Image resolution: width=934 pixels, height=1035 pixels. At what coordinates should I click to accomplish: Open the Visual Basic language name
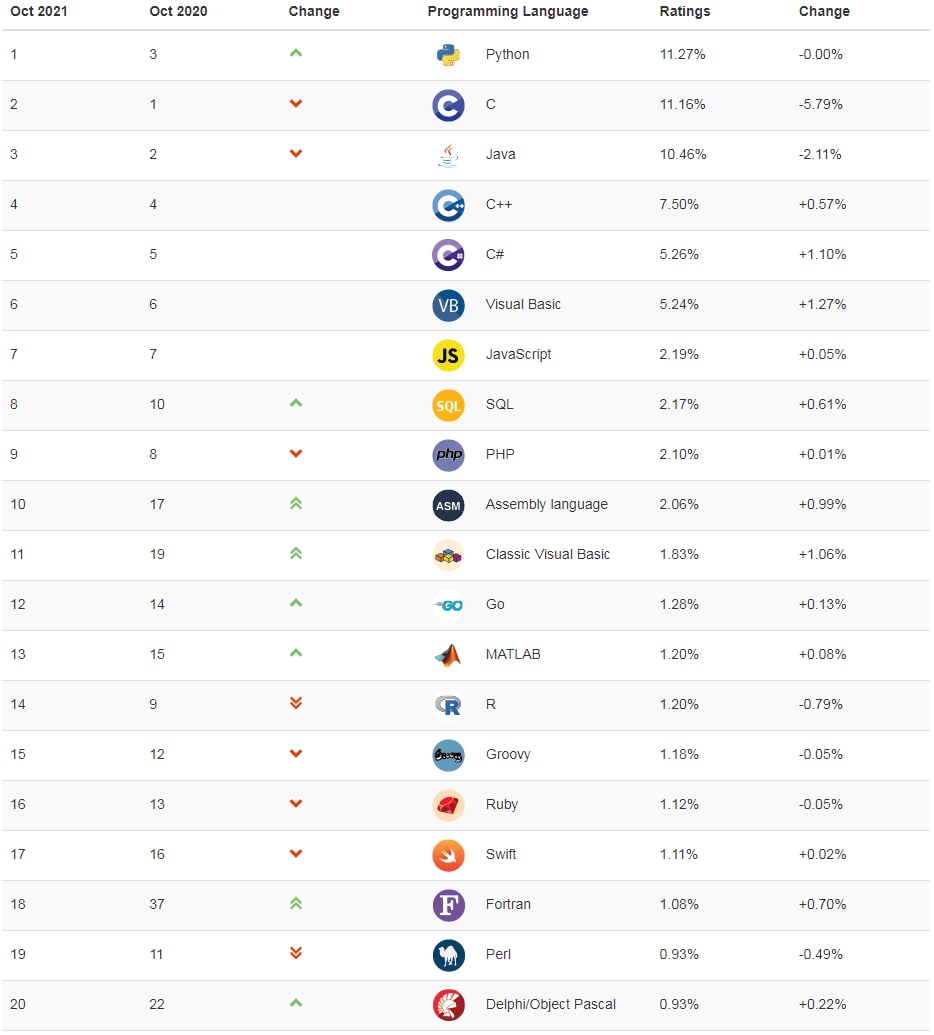coord(523,304)
